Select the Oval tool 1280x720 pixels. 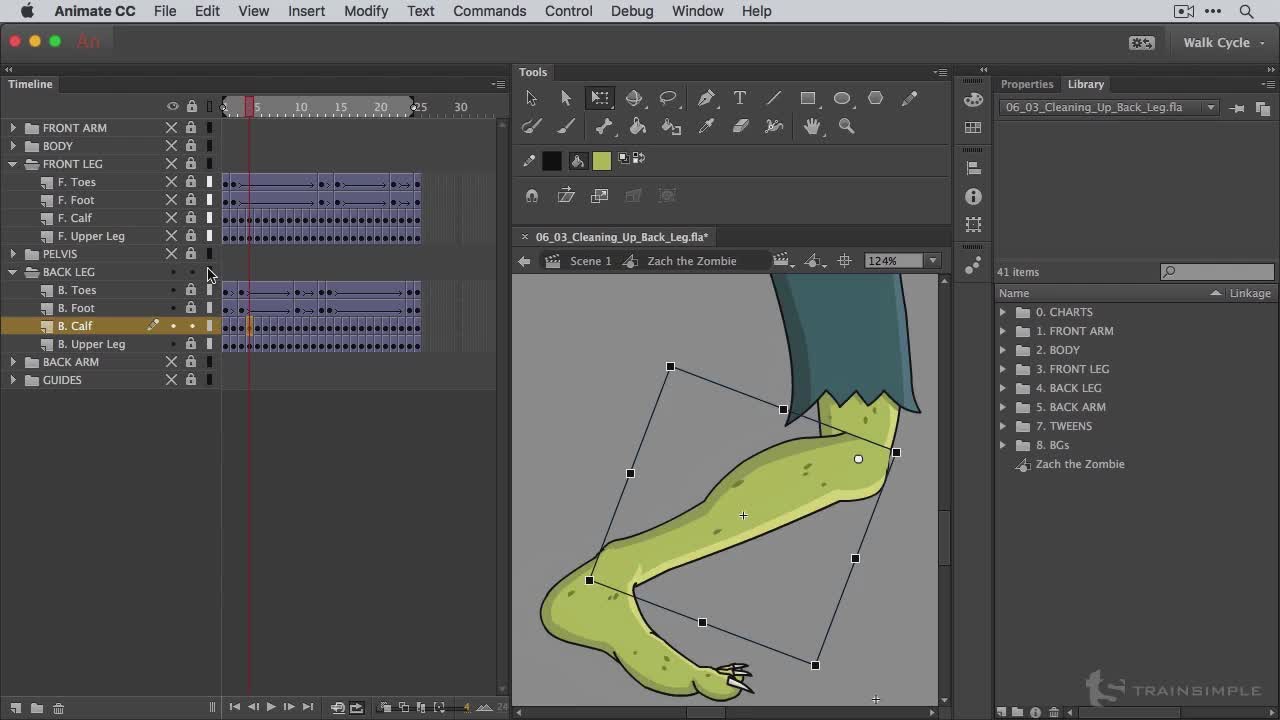tap(842, 98)
